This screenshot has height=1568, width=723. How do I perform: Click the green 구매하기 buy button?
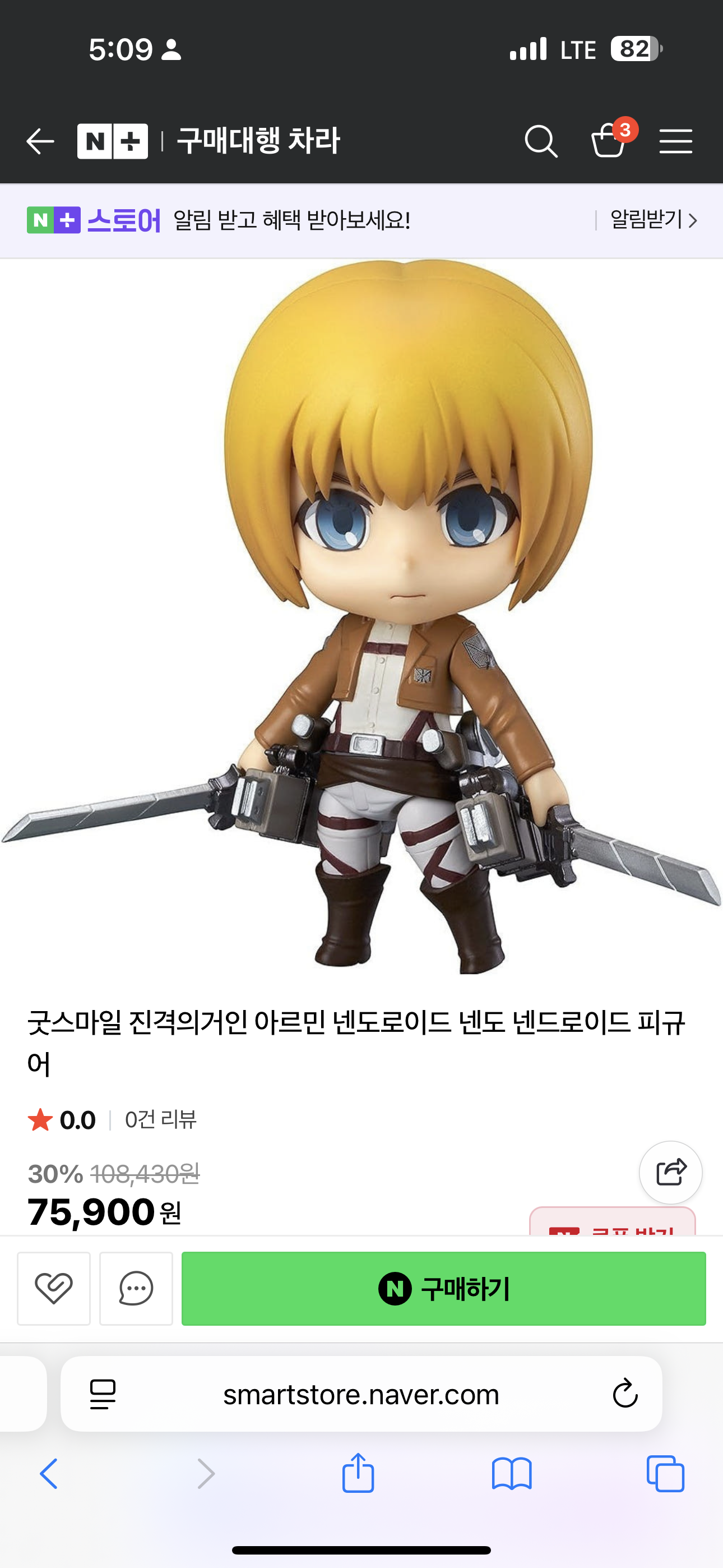(x=444, y=1288)
